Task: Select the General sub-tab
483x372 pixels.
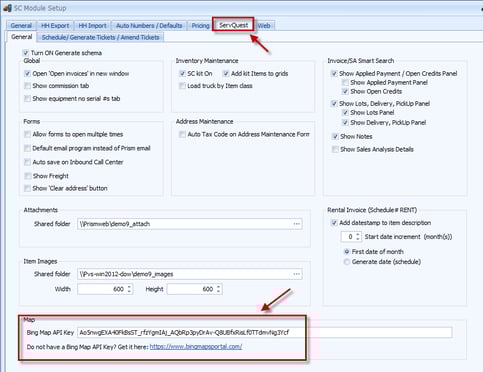Action: [x=22, y=37]
